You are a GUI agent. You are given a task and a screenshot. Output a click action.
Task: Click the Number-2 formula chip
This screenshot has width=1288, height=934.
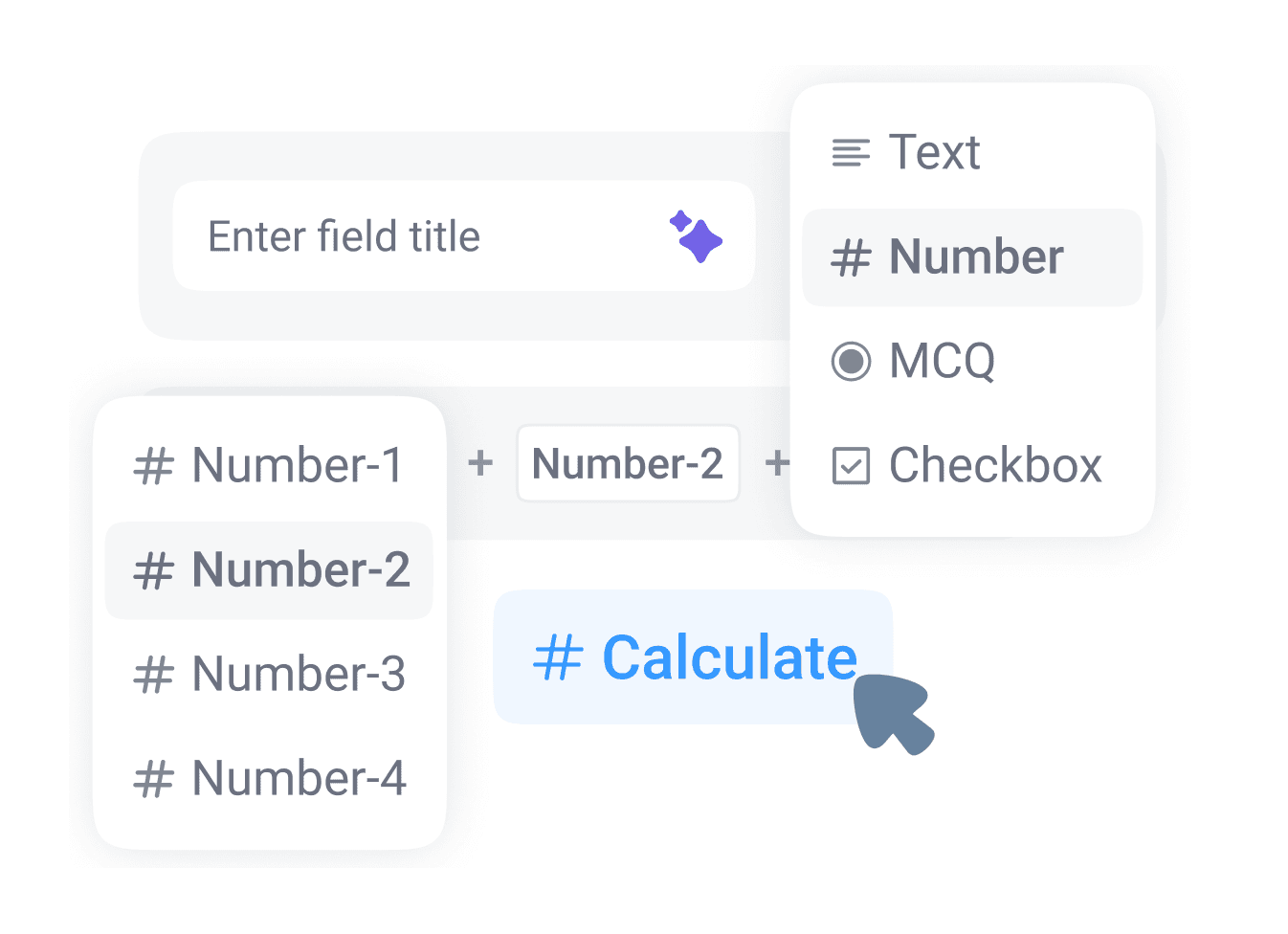click(628, 464)
